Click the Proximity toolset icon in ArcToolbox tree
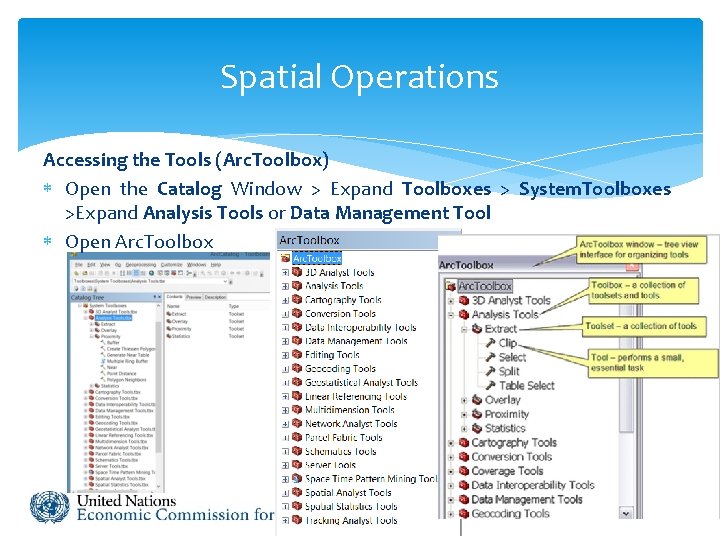The image size is (720, 540). [x=478, y=414]
